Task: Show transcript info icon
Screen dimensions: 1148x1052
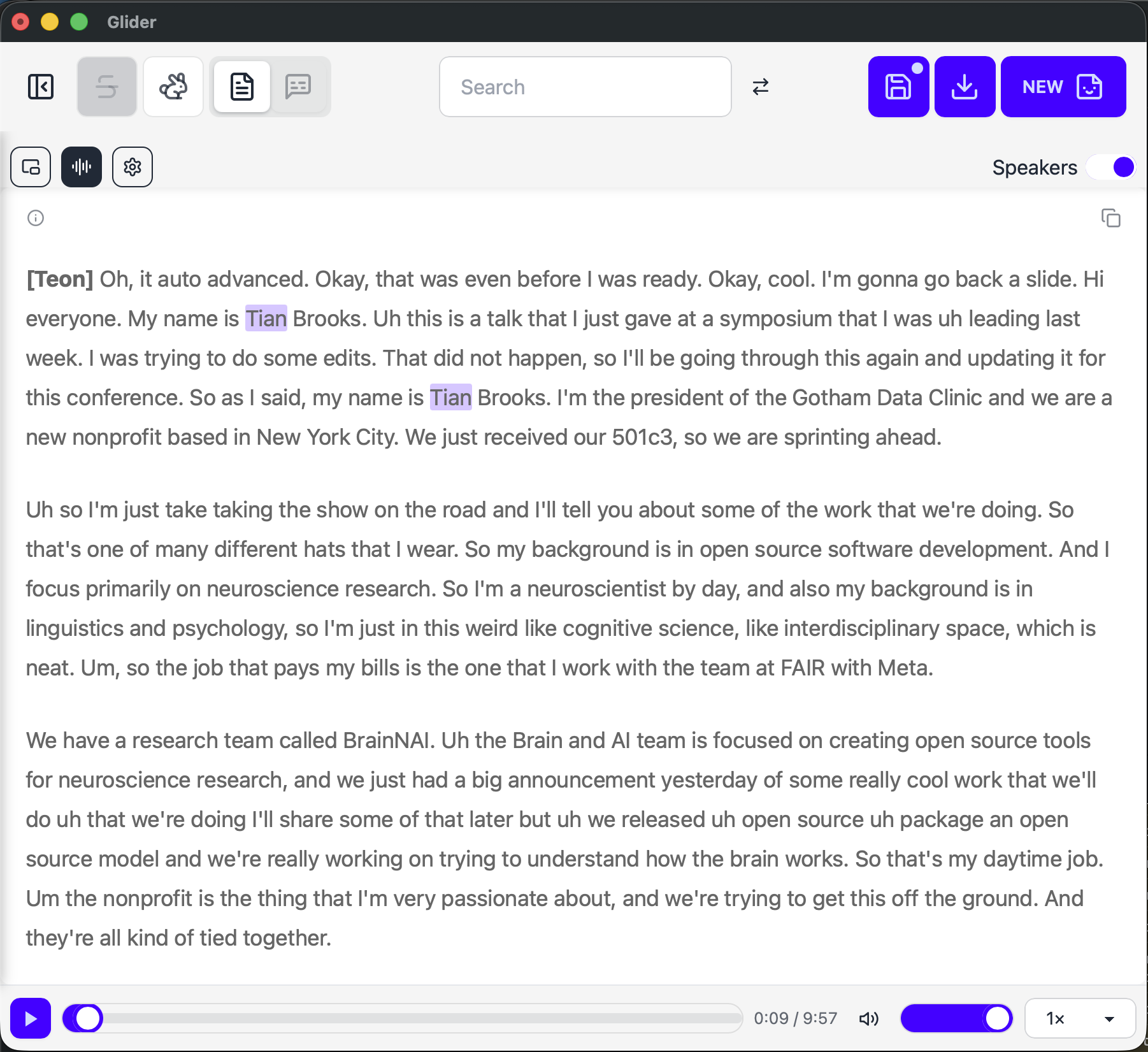Action: click(36, 218)
